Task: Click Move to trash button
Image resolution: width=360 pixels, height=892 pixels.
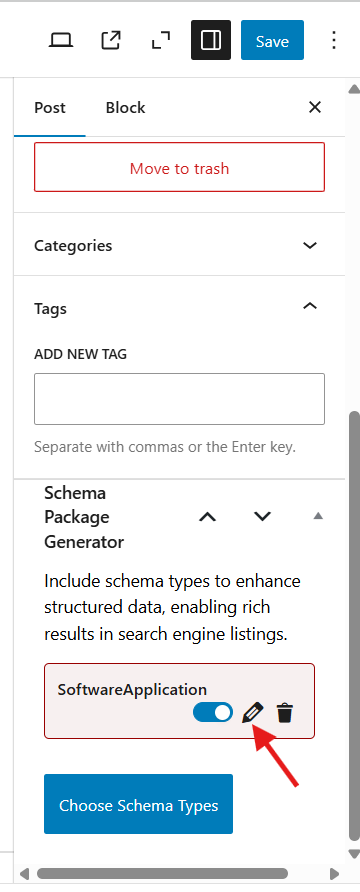Action: tap(180, 167)
